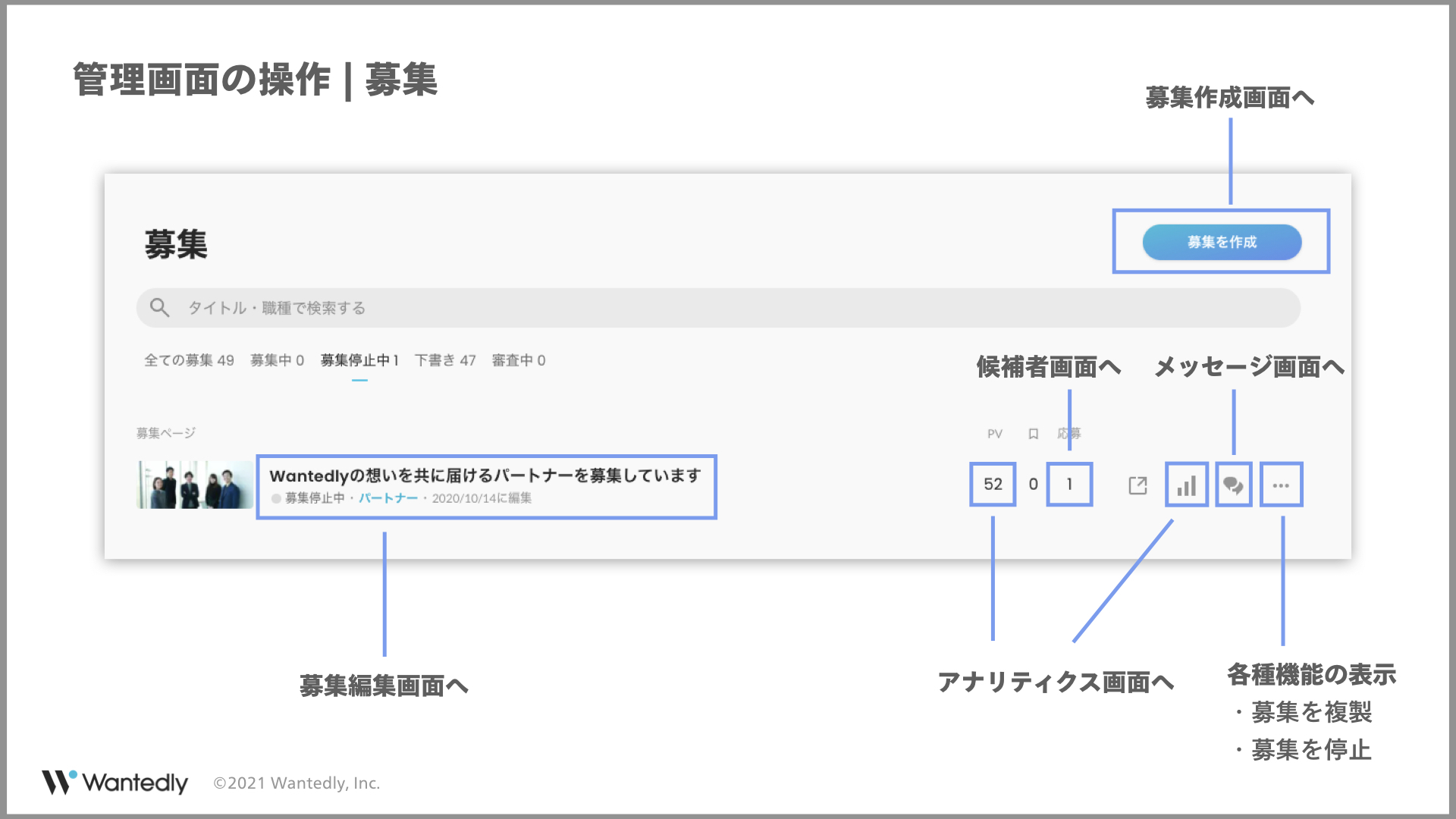1456x819 pixels.
Task: Click the magnifying glass search icon
Action: [x=159, y=307]
